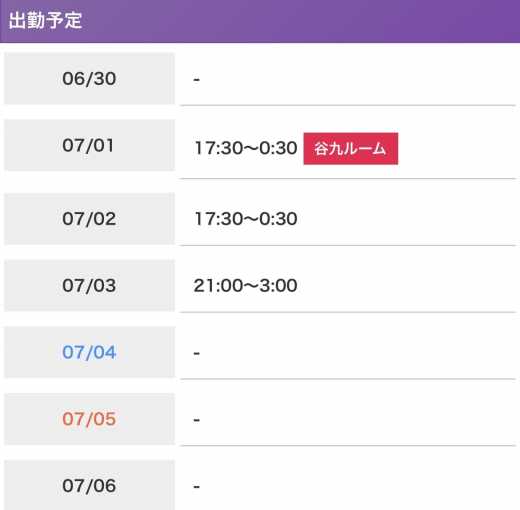Click the 出勤予定 header title
The width and height of the screenshot is (520, 510).
pyautogui.click(x=45, y=20)
